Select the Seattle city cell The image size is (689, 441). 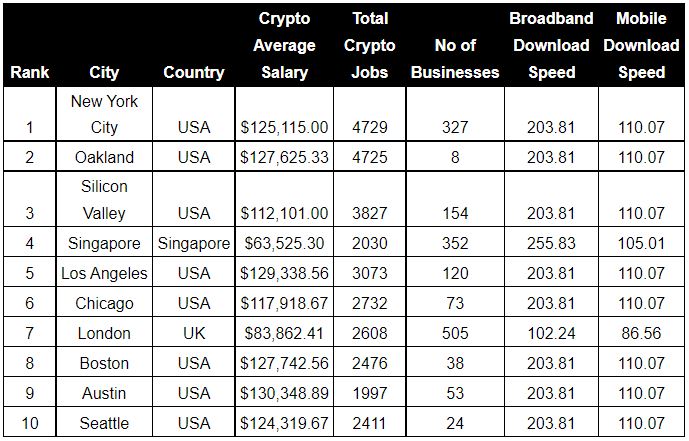pos(104,423)
